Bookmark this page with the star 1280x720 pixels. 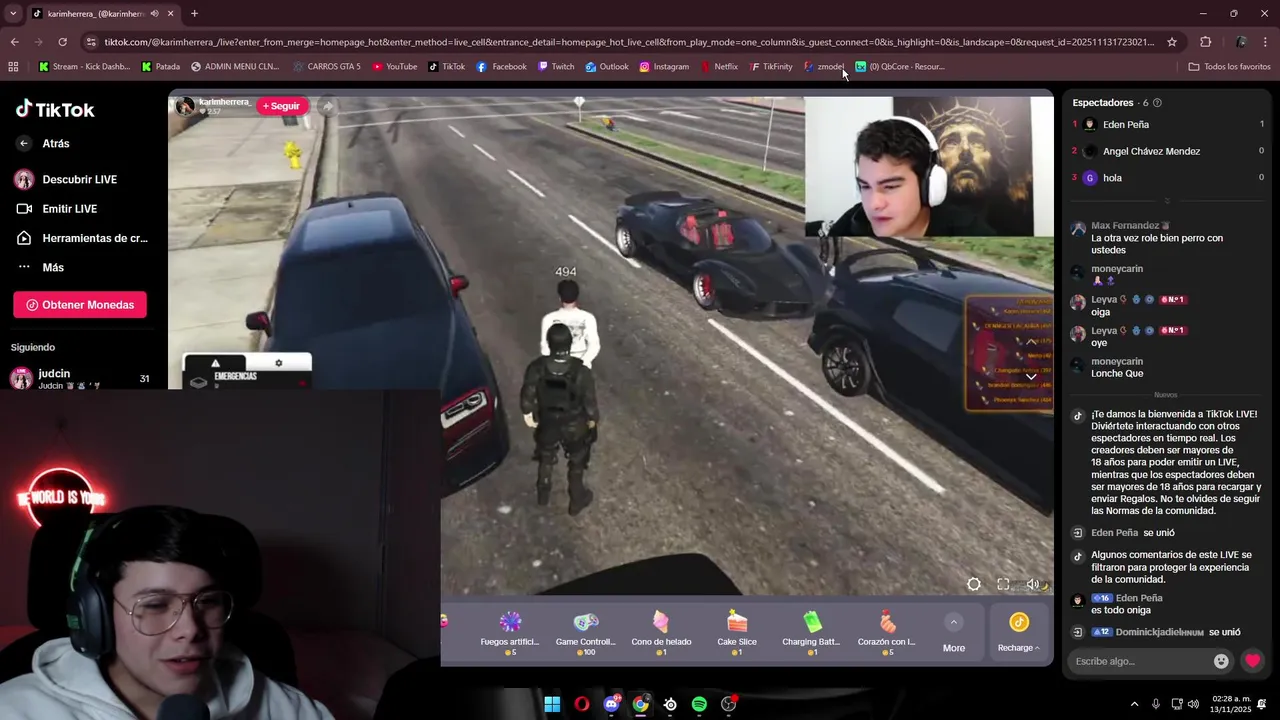click(1172, 42)
